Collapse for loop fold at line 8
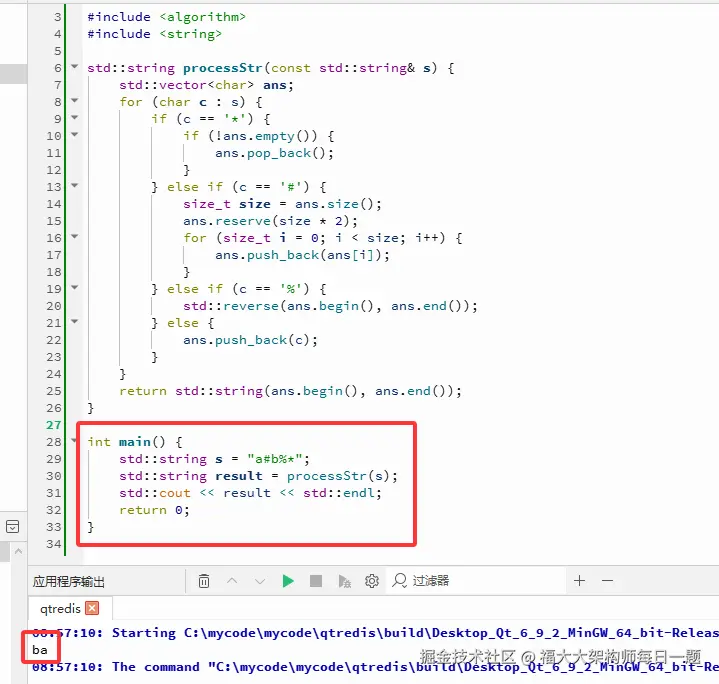719x684 pixels. click(74, 100)
